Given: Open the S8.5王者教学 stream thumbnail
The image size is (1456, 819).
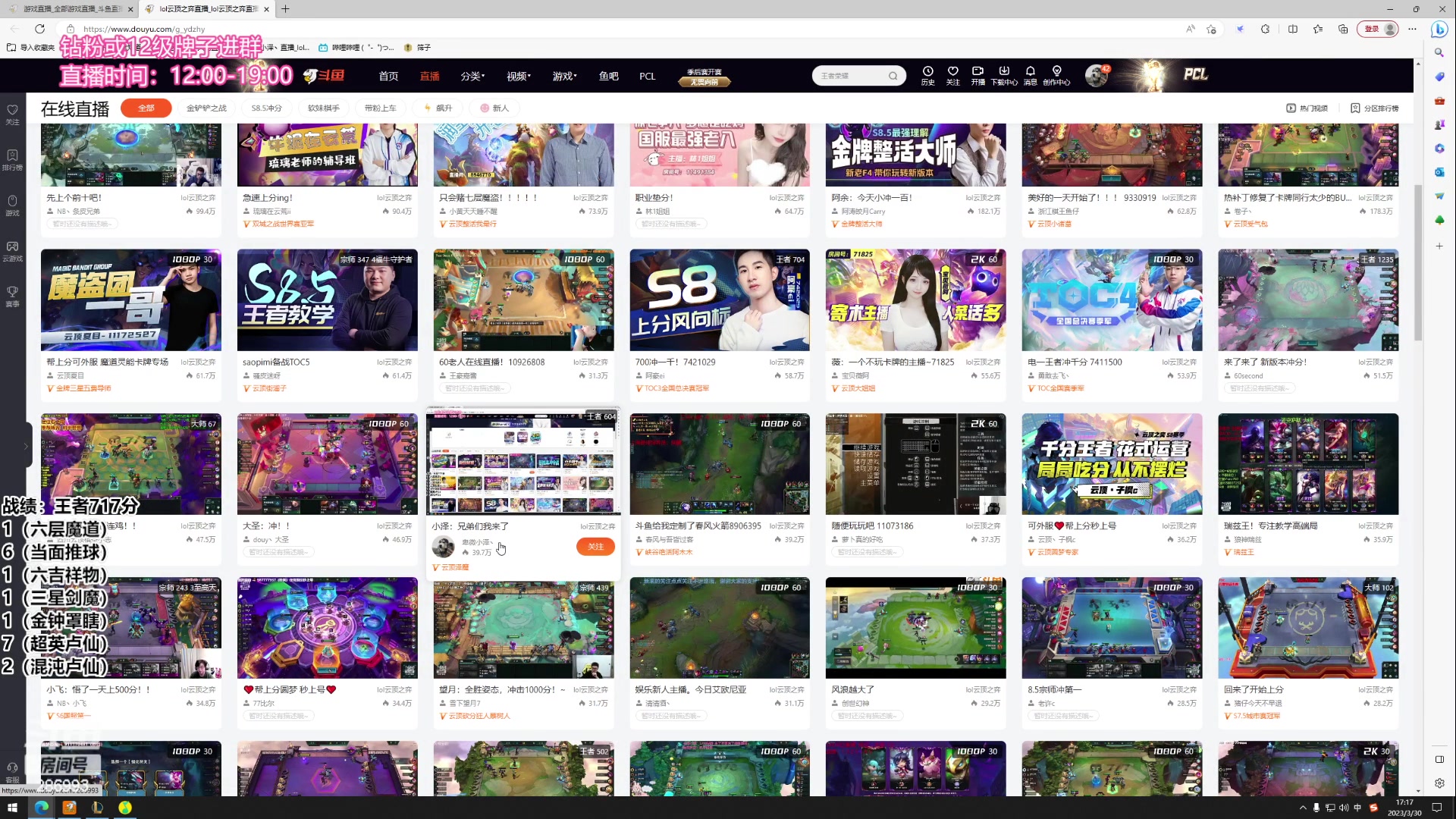Looking at the screenshot, I should (327, 300).
